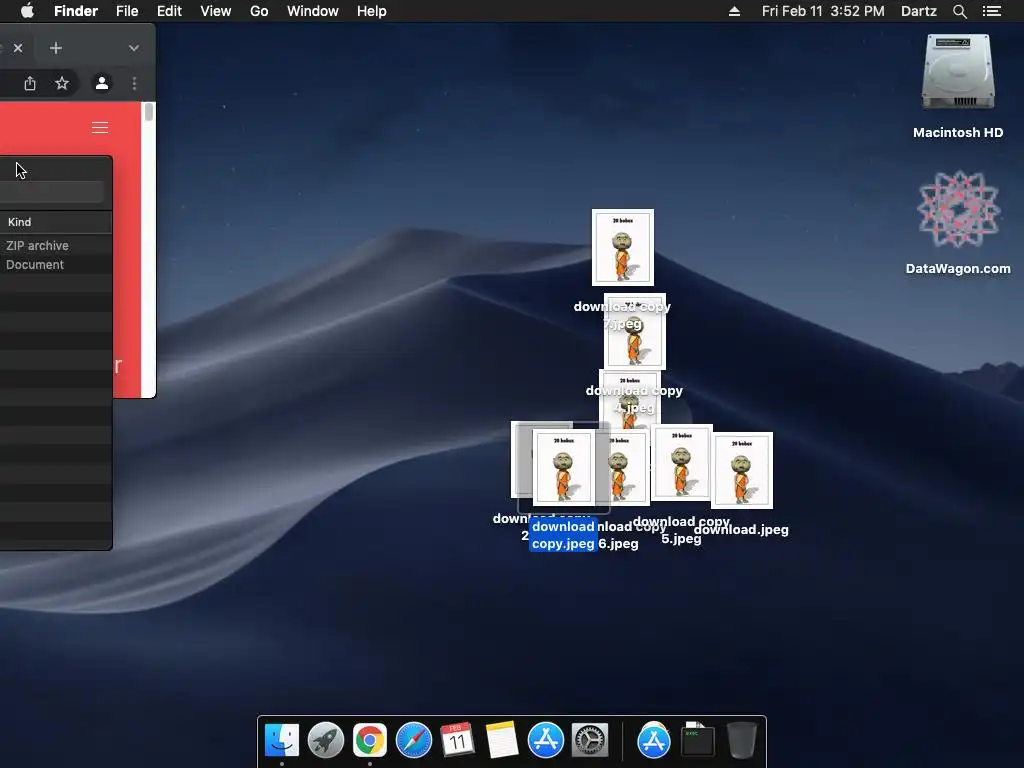
Task: Expand the browser tab search chevron
Action: tap(134, 48)
